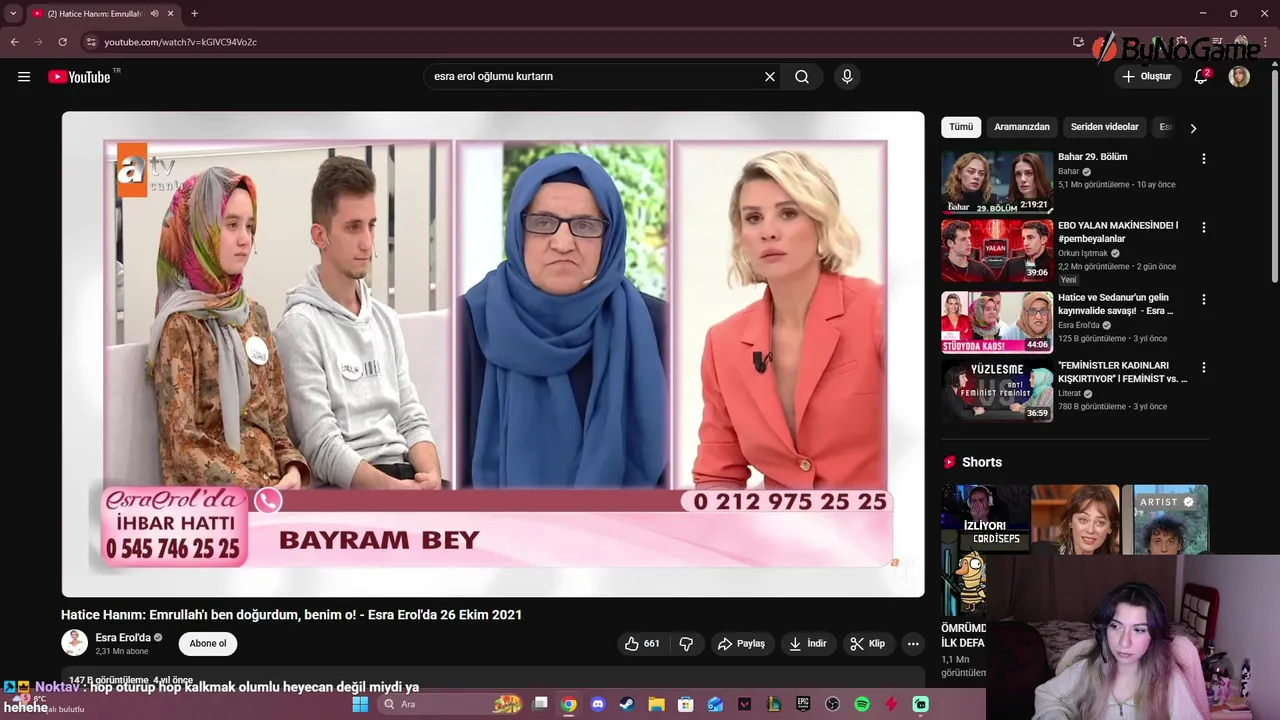Show more filter chips with the right arrow
This screenshot has width=1280, height=720.
(x=1192, y=128)
